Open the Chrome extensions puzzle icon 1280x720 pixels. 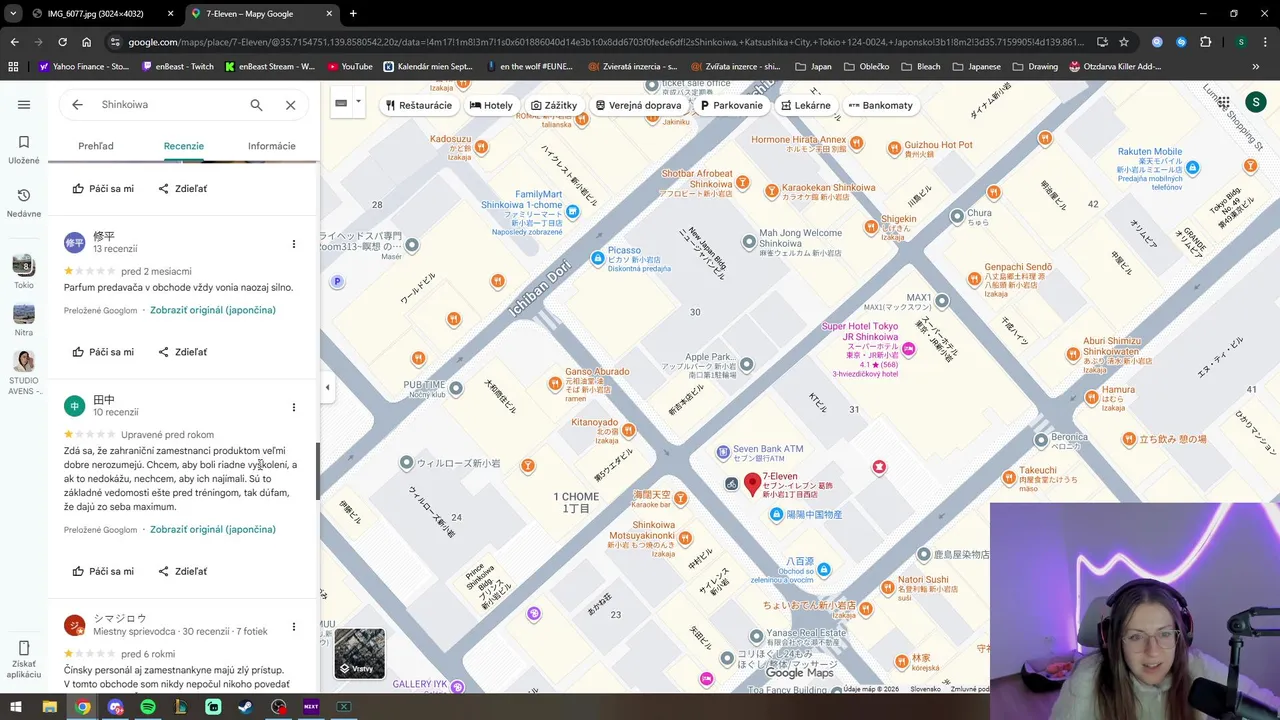[1205, 42]
